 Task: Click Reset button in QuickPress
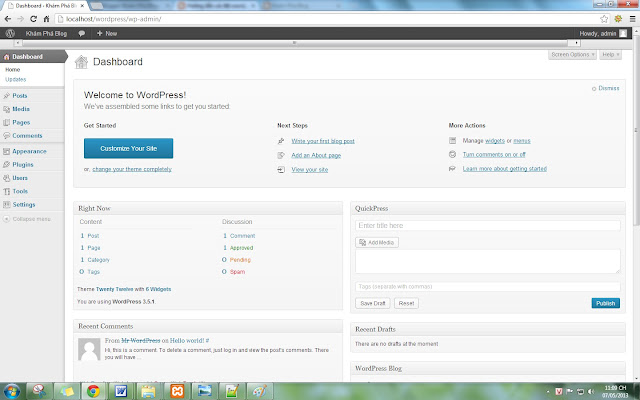[x=406, y=303]
